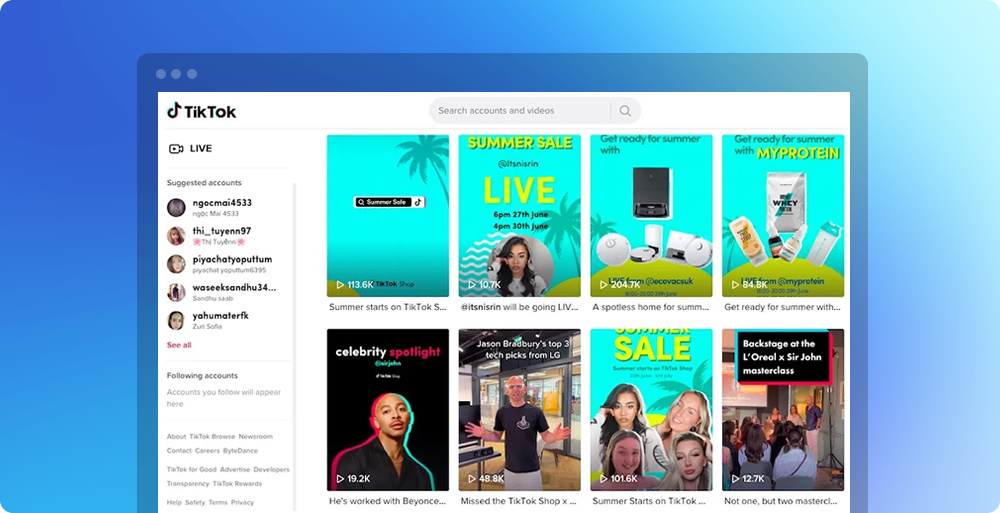Click the sidebar vertical scrollbar
This screenshot has height=513, width=1000.
coord(294,345)
